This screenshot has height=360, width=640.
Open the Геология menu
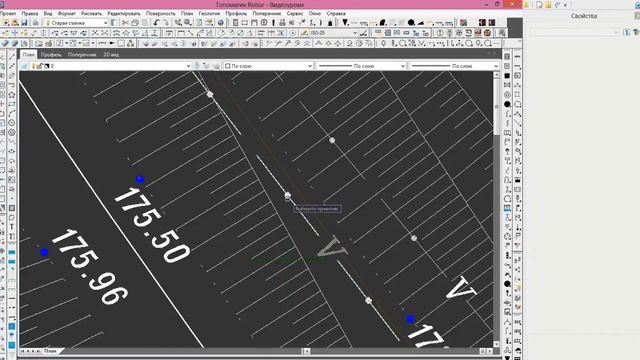pyautogui.click(x=209, y=13)
